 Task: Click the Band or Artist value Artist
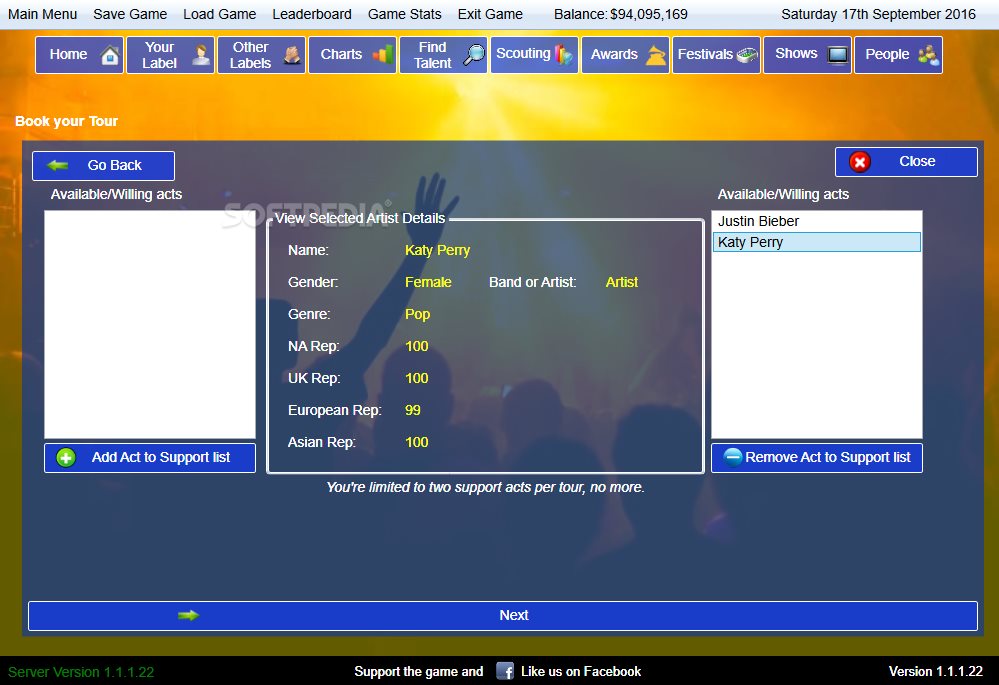622,282
